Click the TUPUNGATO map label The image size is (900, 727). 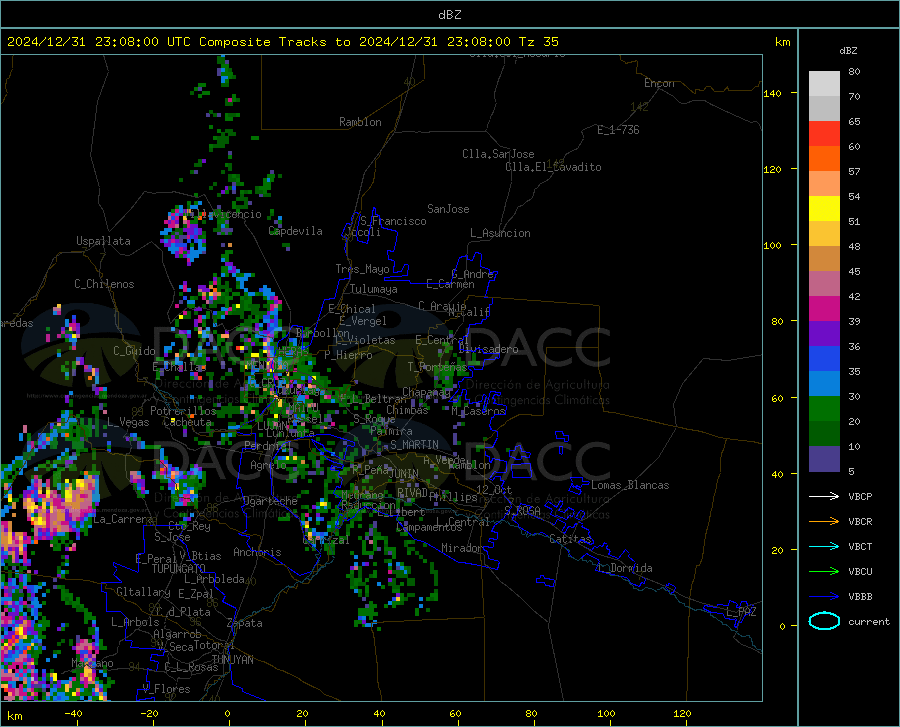179,569
